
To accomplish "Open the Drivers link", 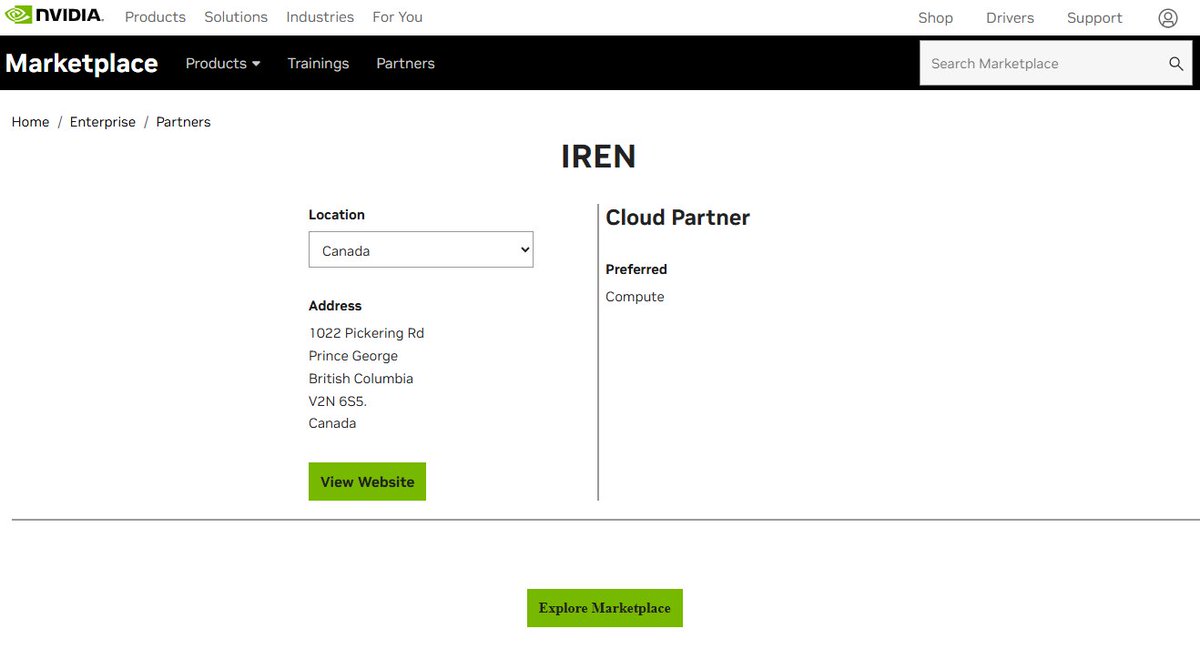I will (1010, 18).
